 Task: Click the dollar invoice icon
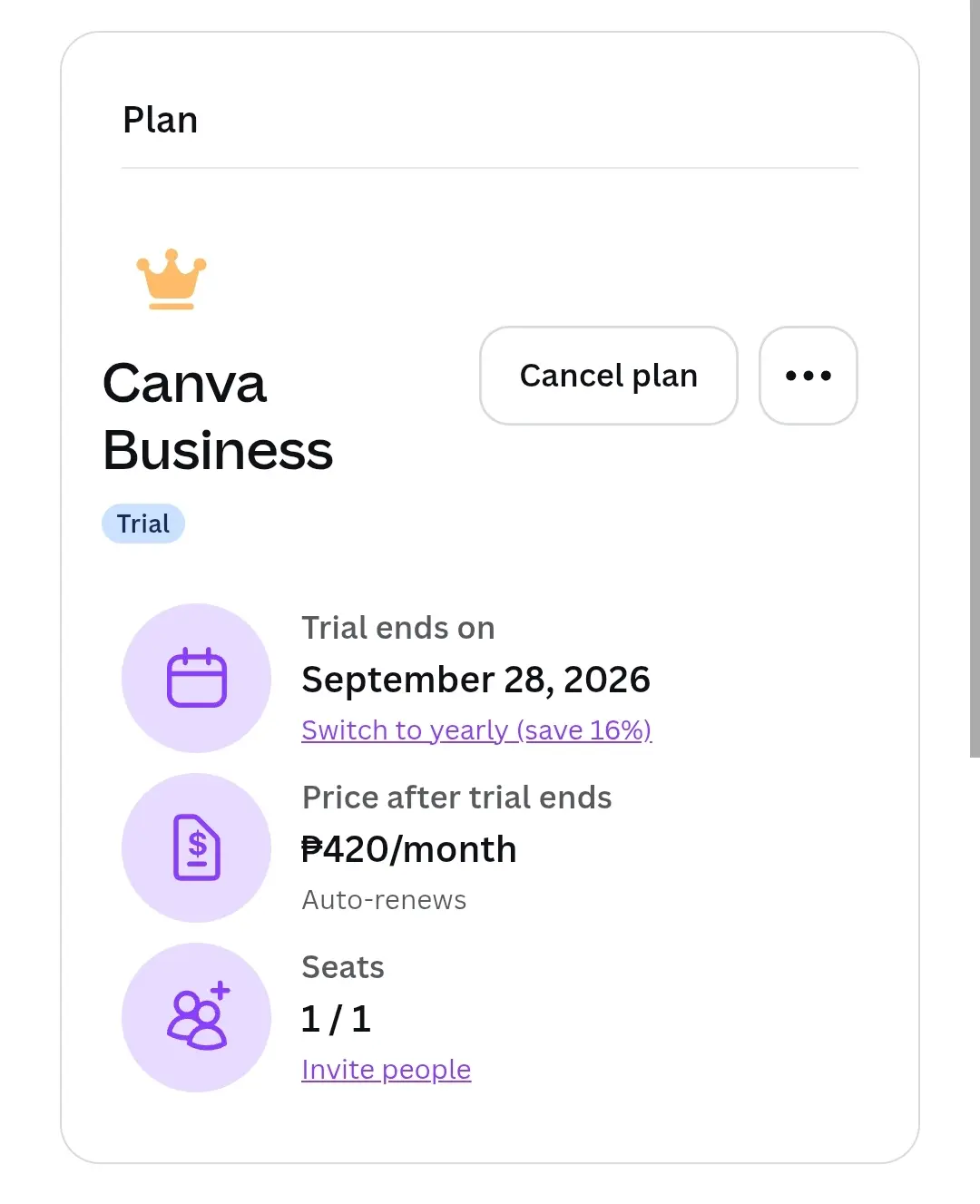pos(196,847)
